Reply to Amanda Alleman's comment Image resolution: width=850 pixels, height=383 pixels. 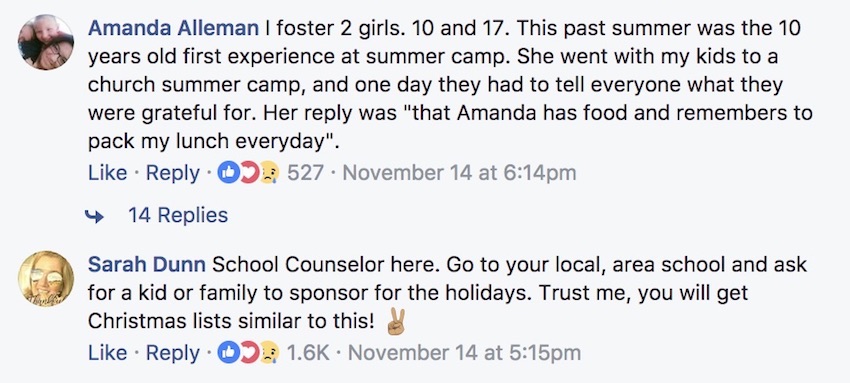[172, 174]
